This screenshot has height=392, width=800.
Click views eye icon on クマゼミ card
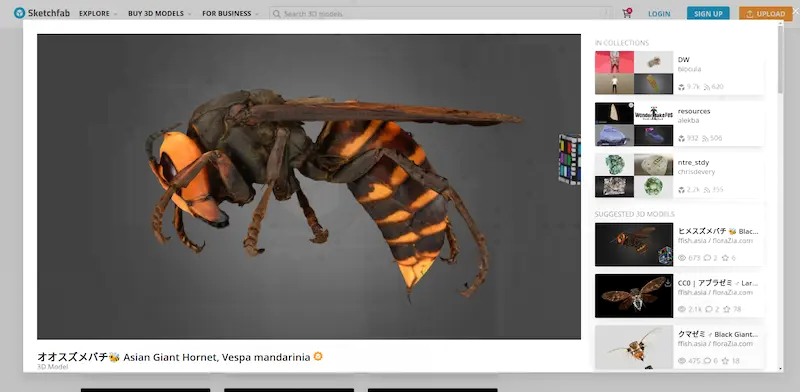[x=682, y=361]
